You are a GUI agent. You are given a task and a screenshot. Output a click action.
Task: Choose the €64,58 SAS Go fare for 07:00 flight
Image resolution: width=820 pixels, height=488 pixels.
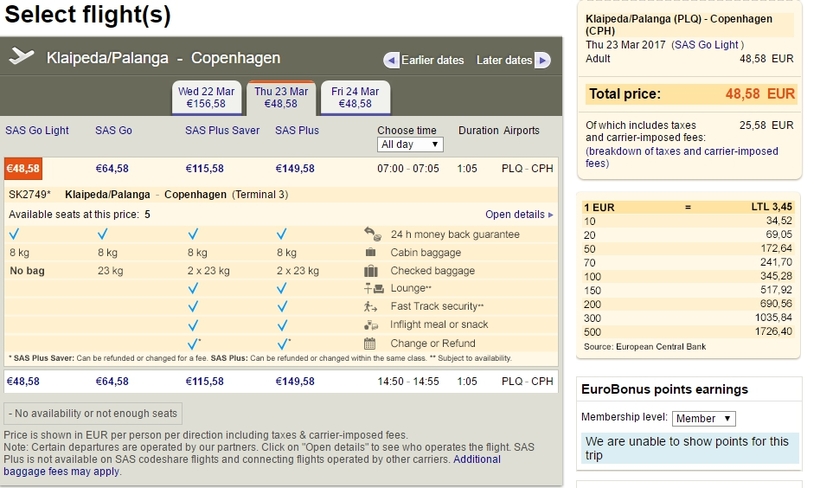112,169
